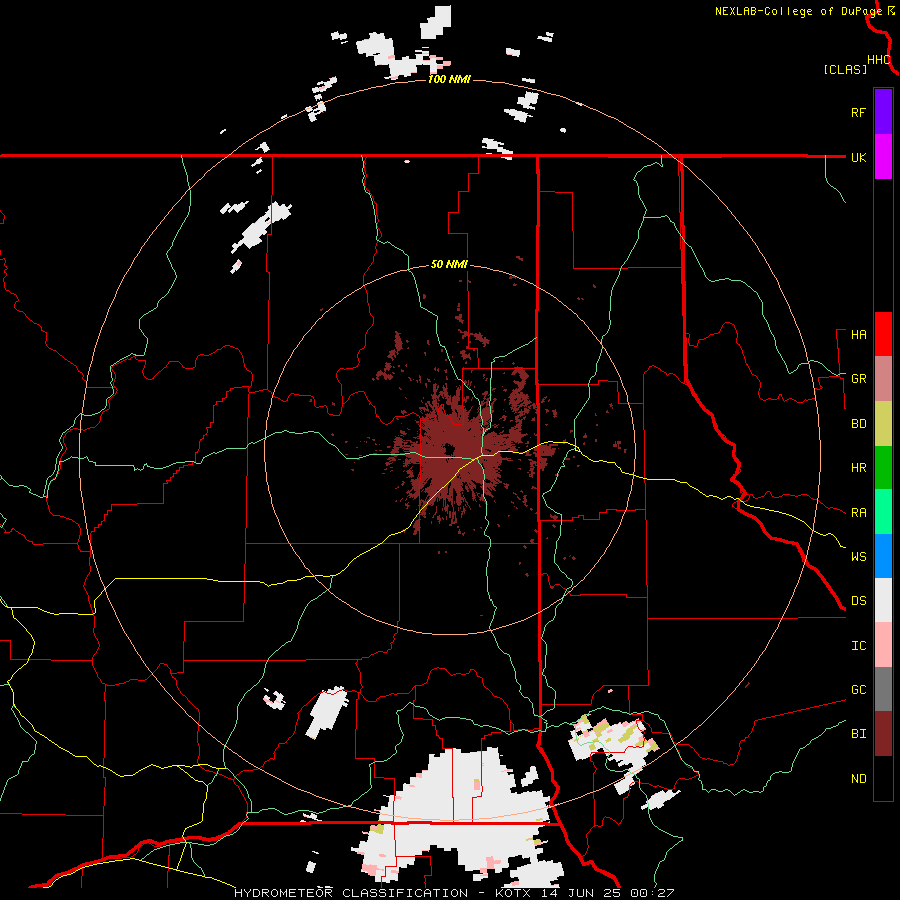Click the DS legend label

point(858,600)
